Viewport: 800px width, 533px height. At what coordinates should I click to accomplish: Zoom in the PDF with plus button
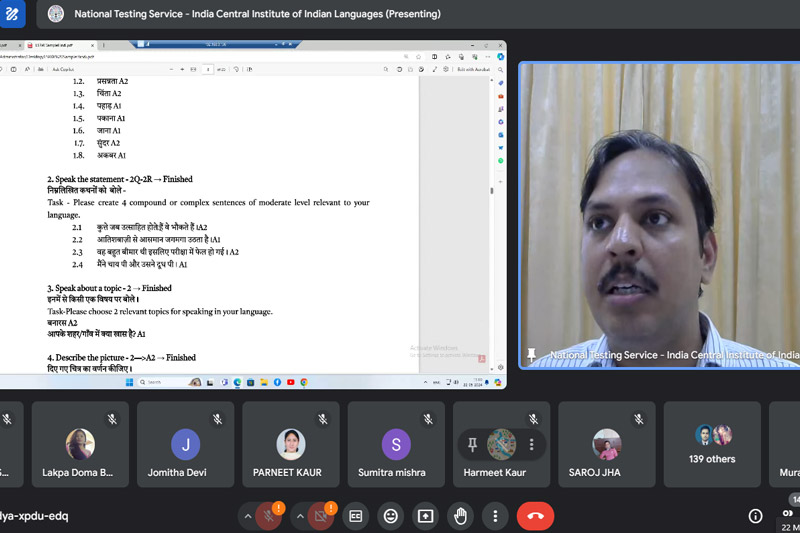pos(182,69)
